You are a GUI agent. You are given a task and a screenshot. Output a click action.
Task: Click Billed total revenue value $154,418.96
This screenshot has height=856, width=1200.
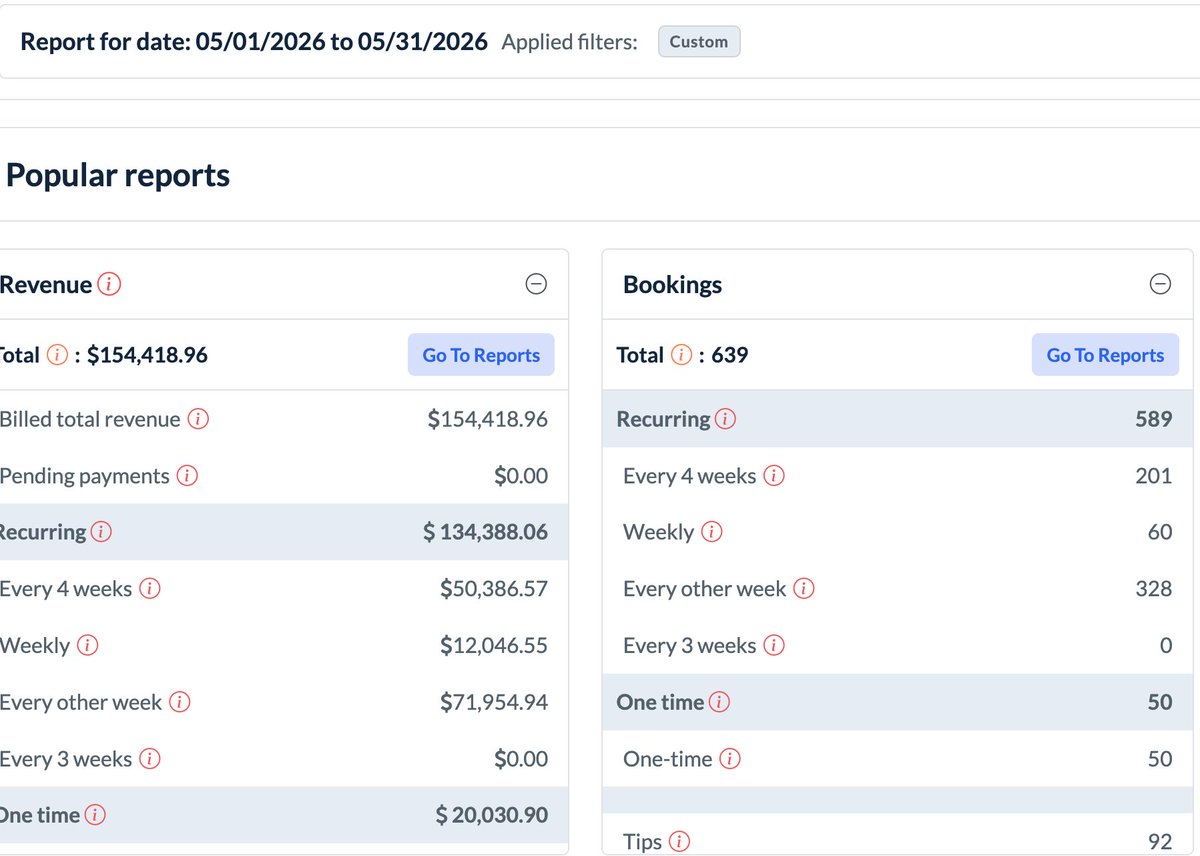[488, 420]
